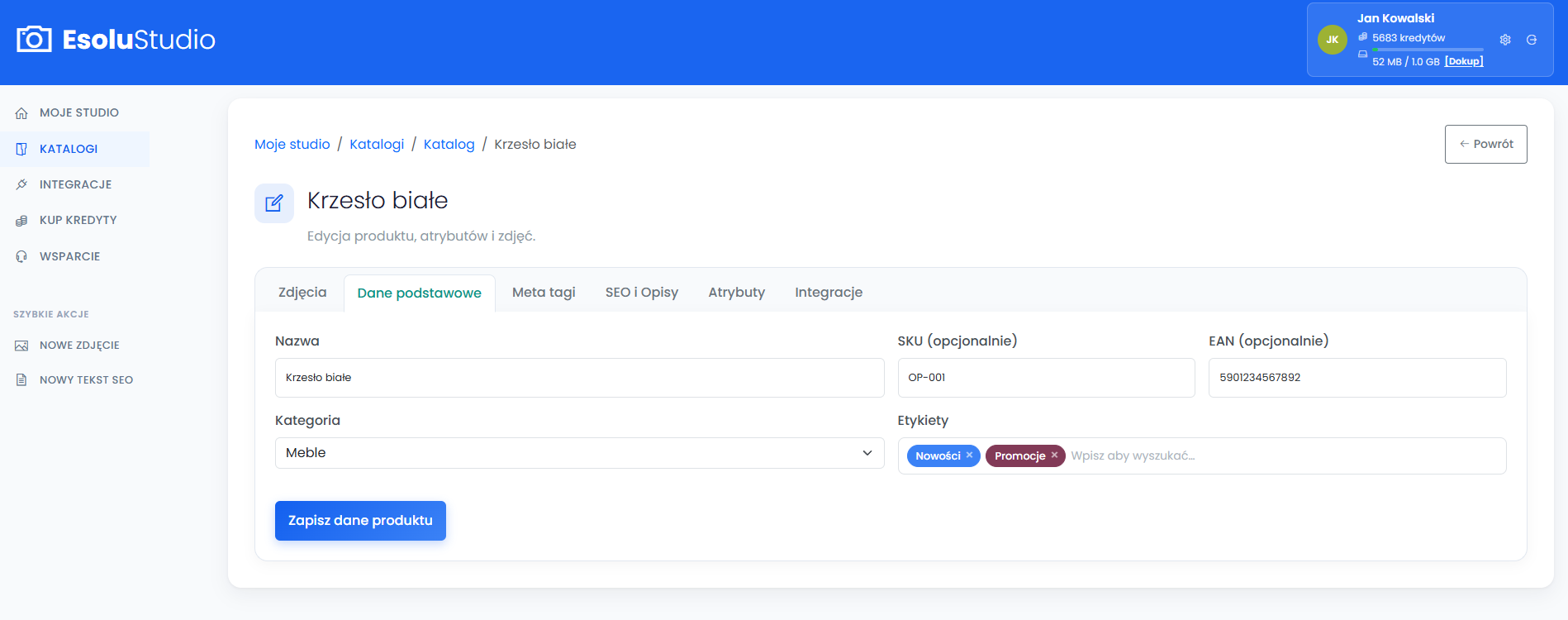Switch to the Integracje tab
The height and width of the screenshot is (620, 1568).
[x=829, y=293]
